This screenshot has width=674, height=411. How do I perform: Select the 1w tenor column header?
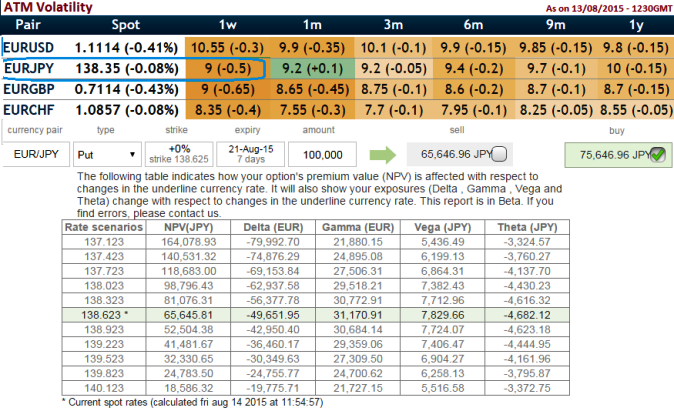(227, 25)
